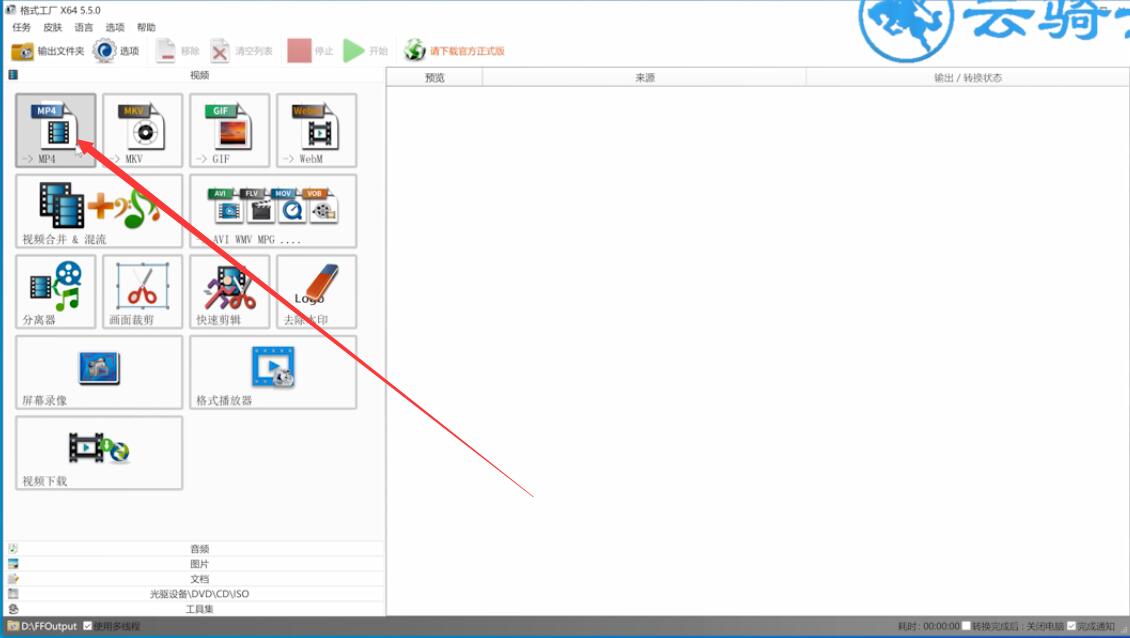Toggle the completion notification checkbox (完成通知)
The width and height of the screenshot is (1130, 638).
click(1071, 626)
